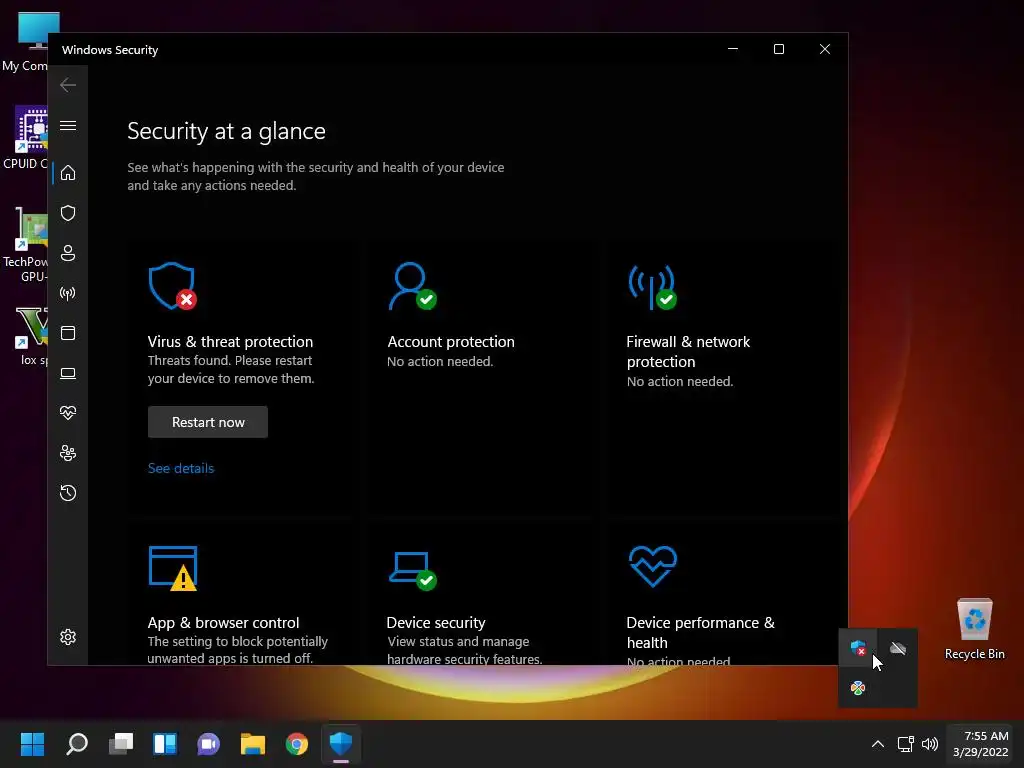This screenshot has width=1024, height=768.
Task: Open App & browser control sidebar icon
Action: click(x=68, y=333)
